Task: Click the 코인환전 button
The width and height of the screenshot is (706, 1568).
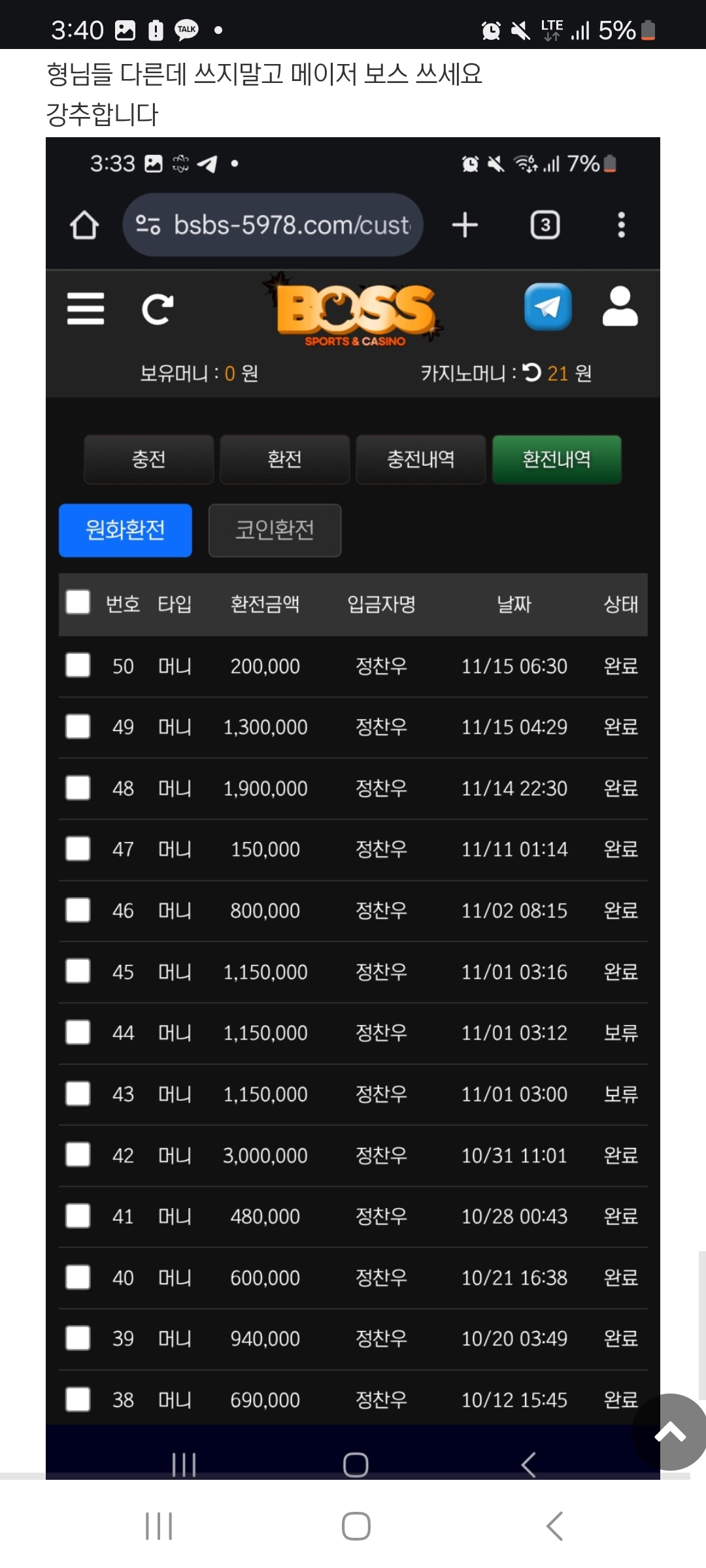Action: coord(275,530)
